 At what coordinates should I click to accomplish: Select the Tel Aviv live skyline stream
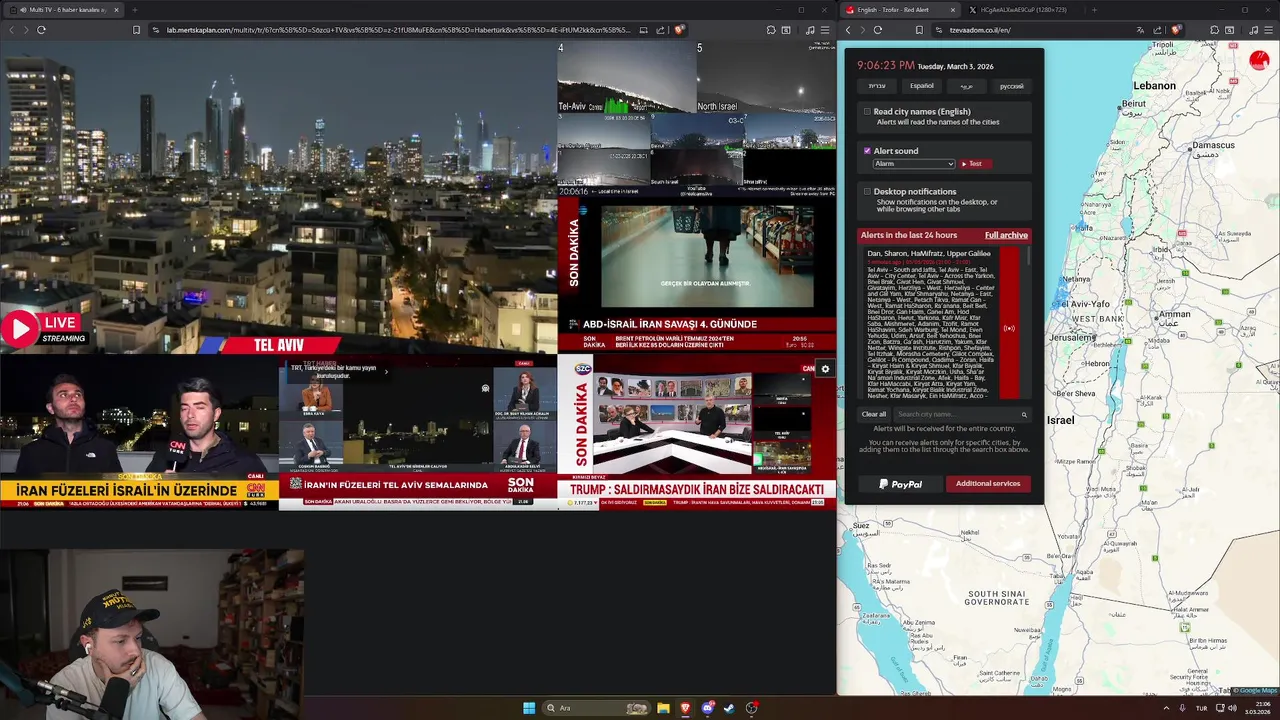click(279, 198)
